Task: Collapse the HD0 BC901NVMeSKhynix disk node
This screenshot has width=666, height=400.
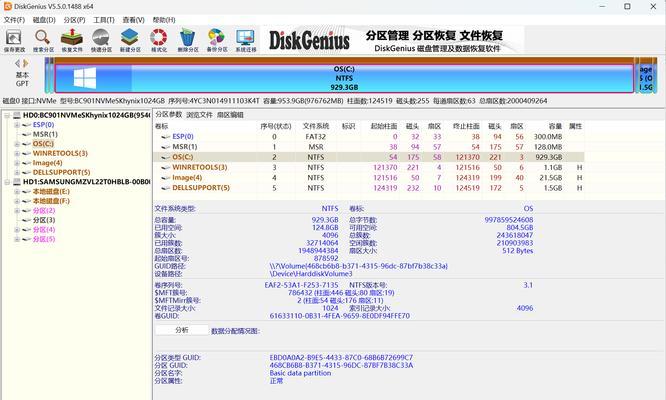Action: click(x=7, y=115)
